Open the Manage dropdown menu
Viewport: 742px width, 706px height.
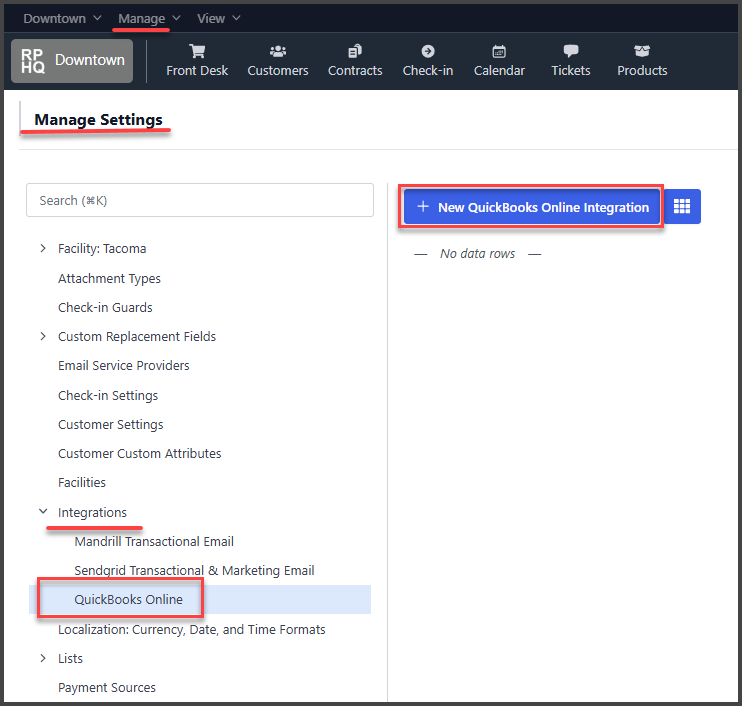149,18
